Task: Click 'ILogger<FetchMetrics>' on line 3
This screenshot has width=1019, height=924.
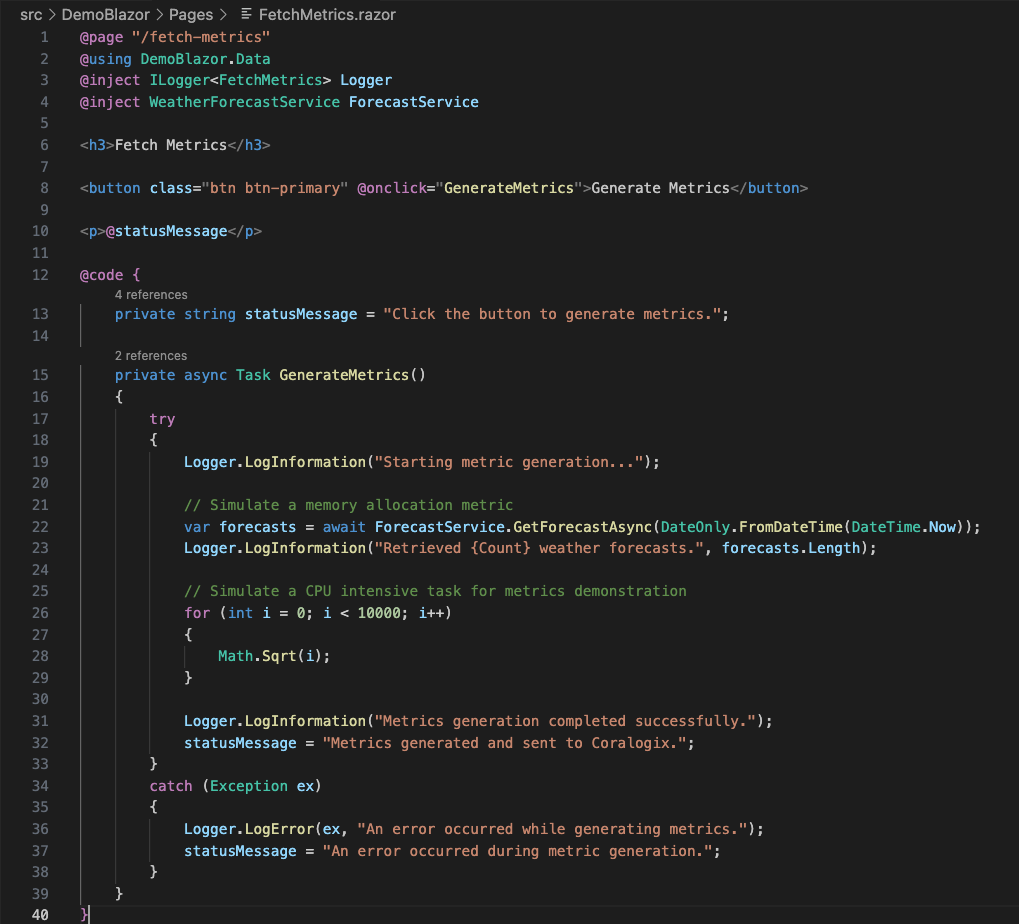Action: click(240, 80)
